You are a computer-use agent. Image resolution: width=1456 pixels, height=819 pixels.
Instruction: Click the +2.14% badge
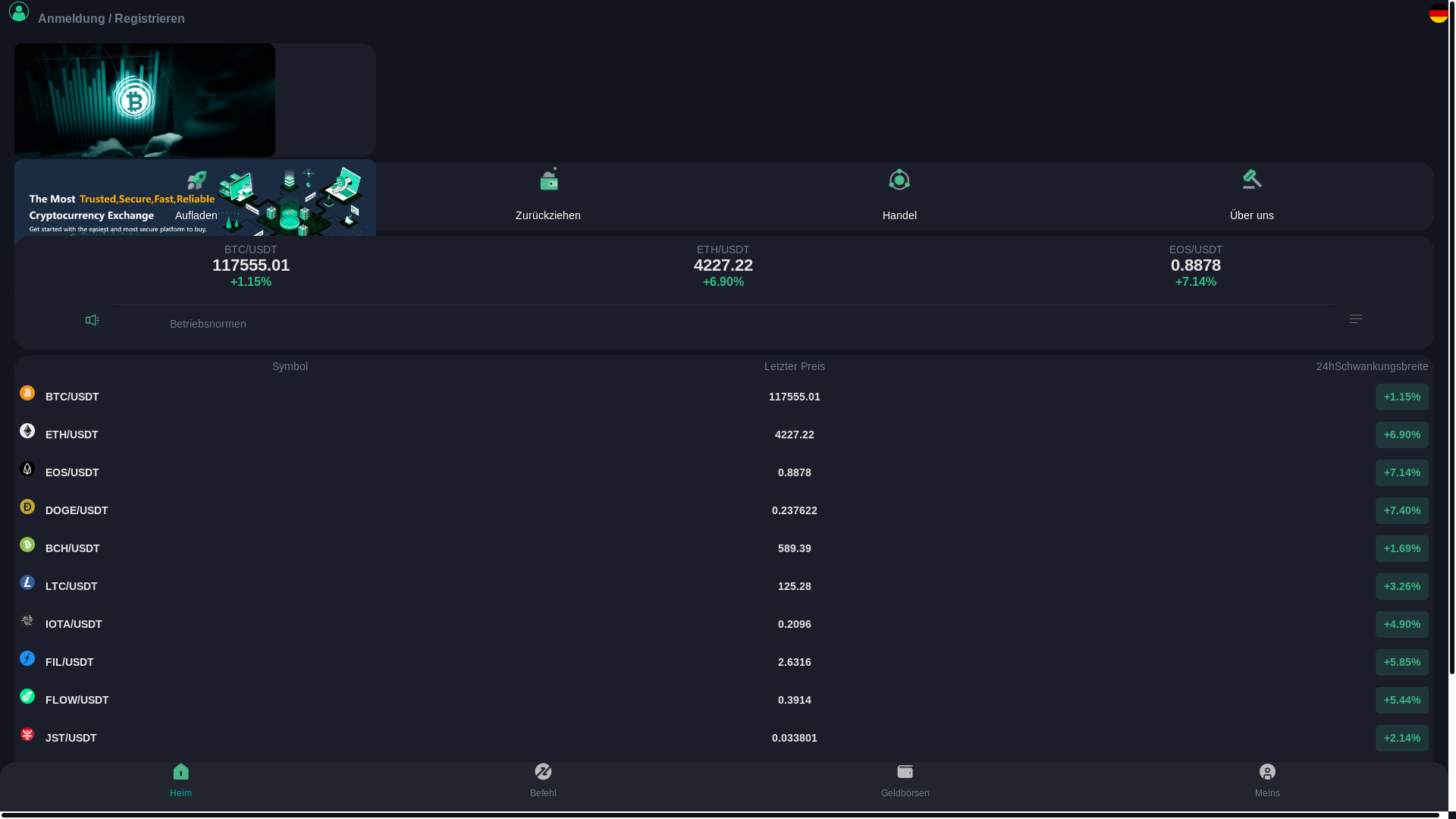1402,738
